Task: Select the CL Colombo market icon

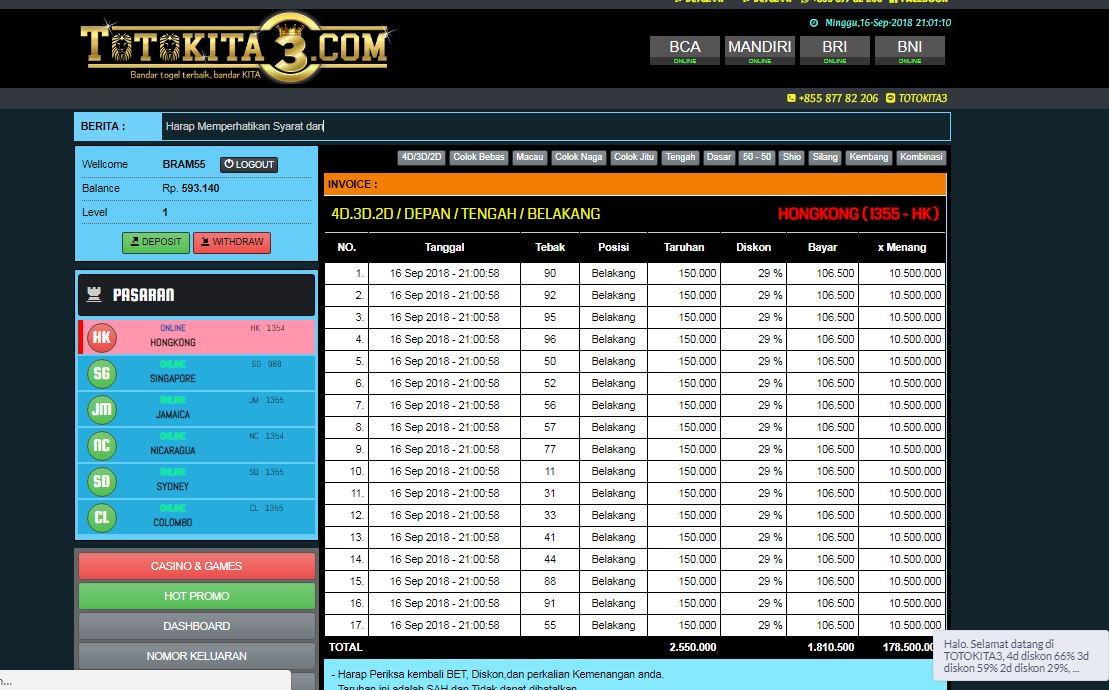Action: tap(101, 517)
